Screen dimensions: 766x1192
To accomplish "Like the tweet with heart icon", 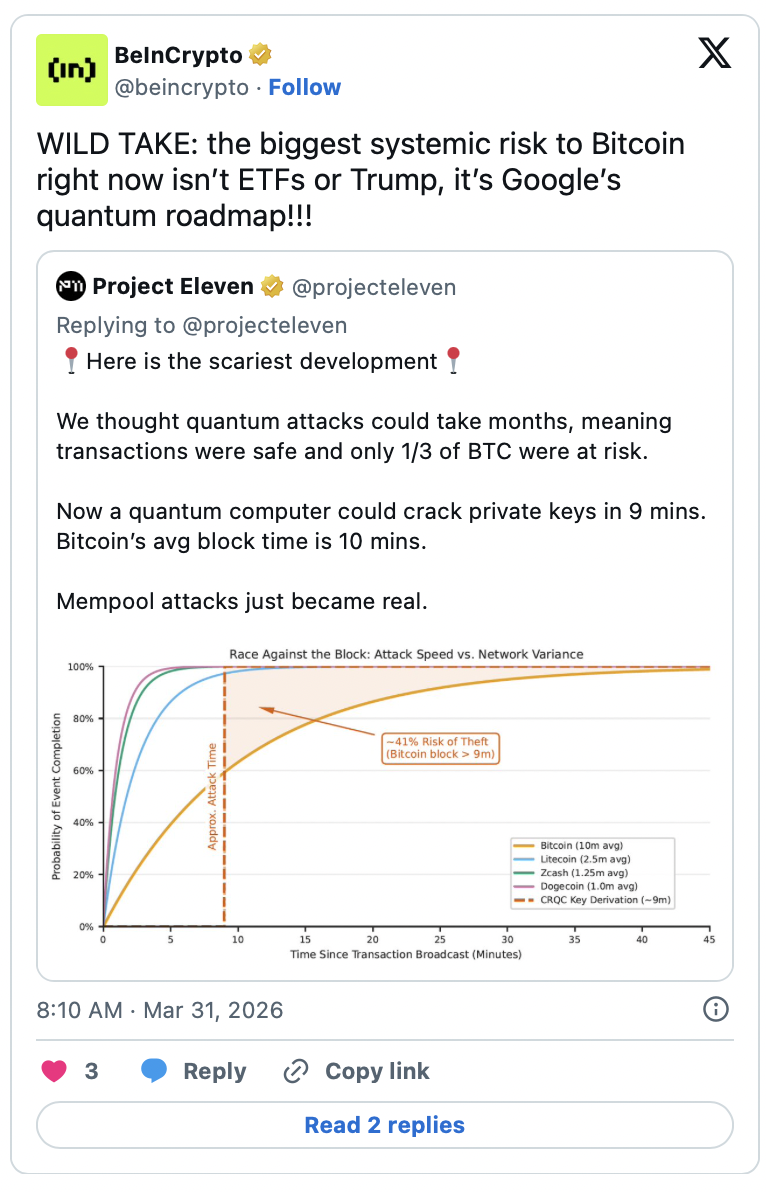I will 53,1071.
